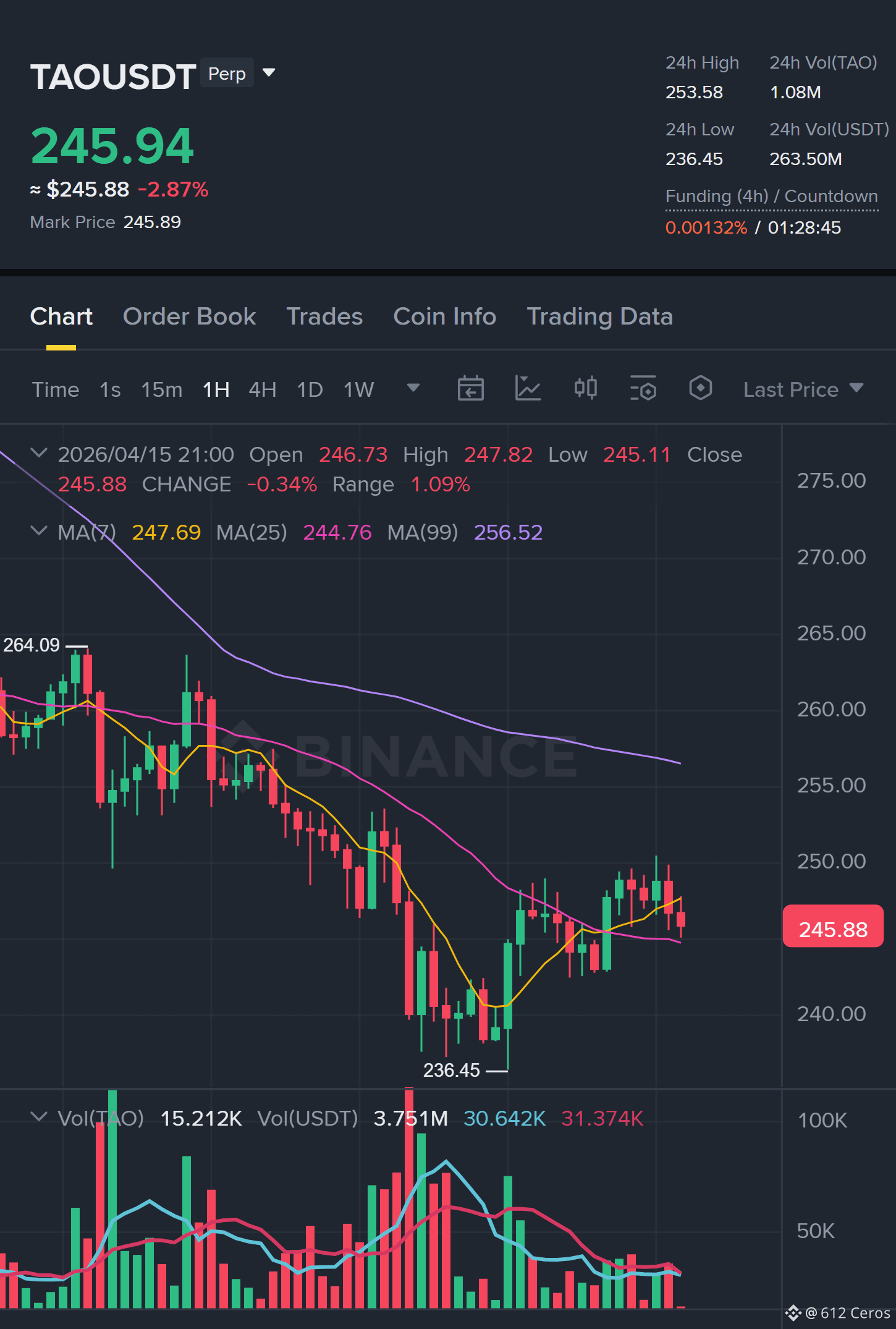The width and height of the screenshot is (896, 1329).
Task: Open chart display settings icon
Action: coord(643,389)
